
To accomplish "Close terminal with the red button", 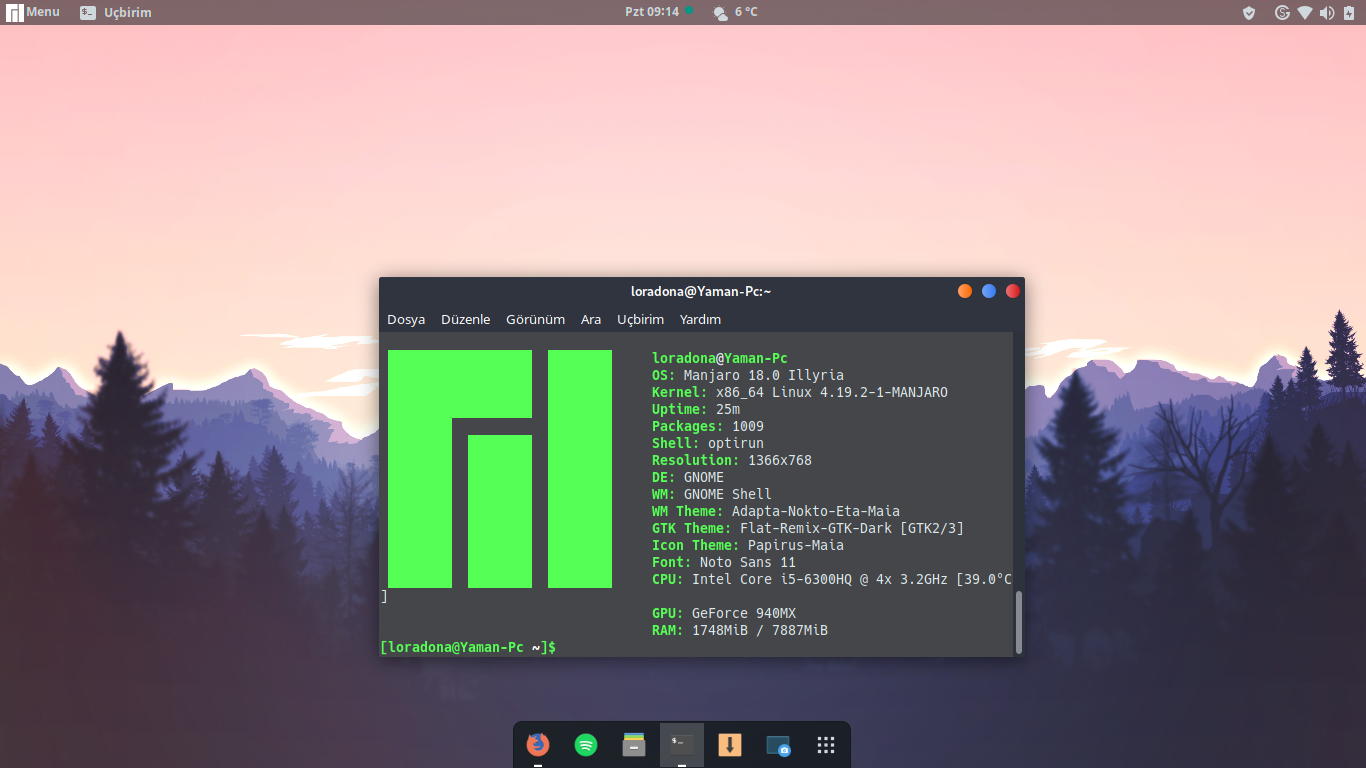I will click(1012, 291).
